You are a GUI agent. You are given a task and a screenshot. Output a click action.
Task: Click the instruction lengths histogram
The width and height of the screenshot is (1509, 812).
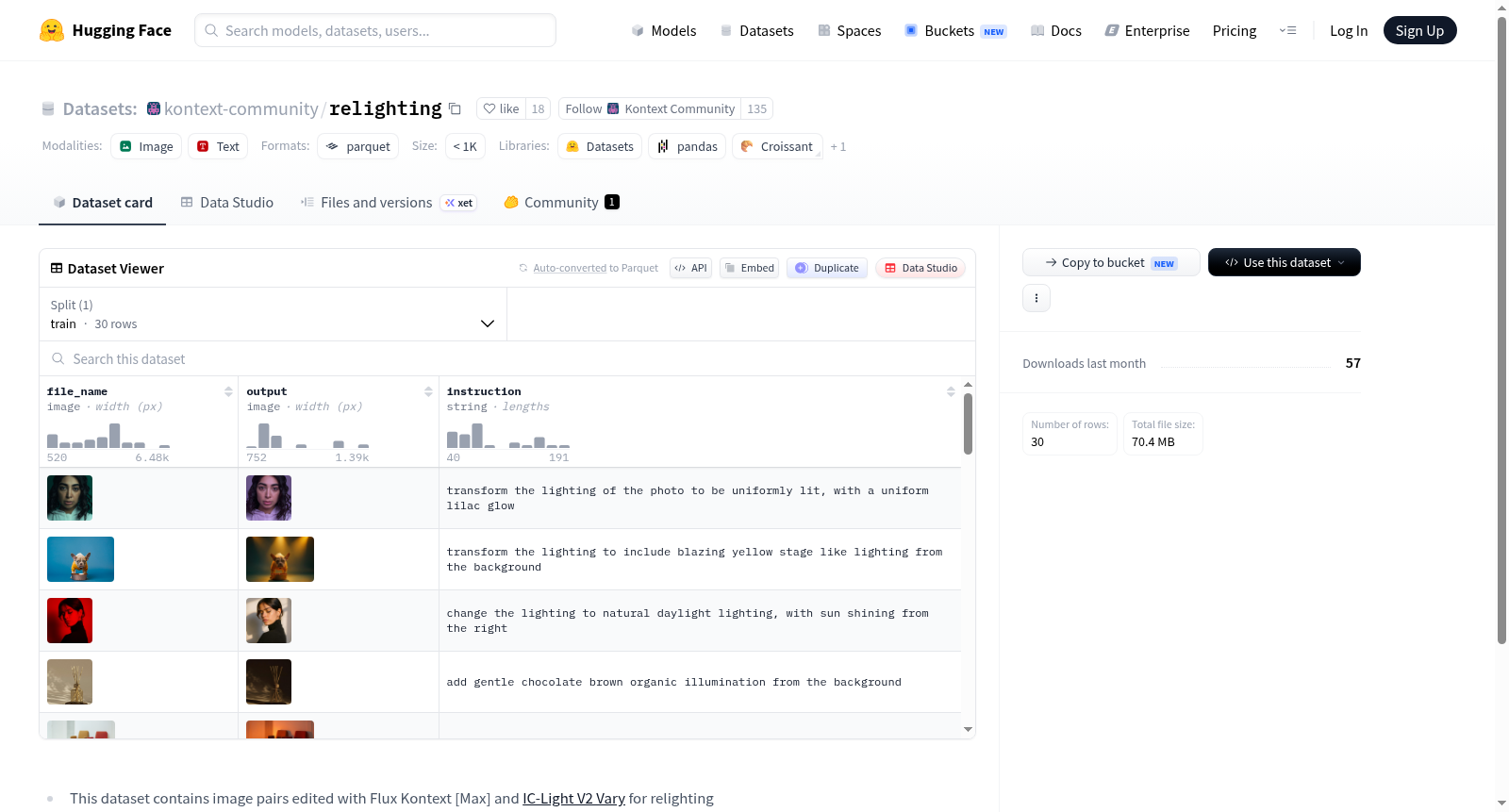click(507, 436)
